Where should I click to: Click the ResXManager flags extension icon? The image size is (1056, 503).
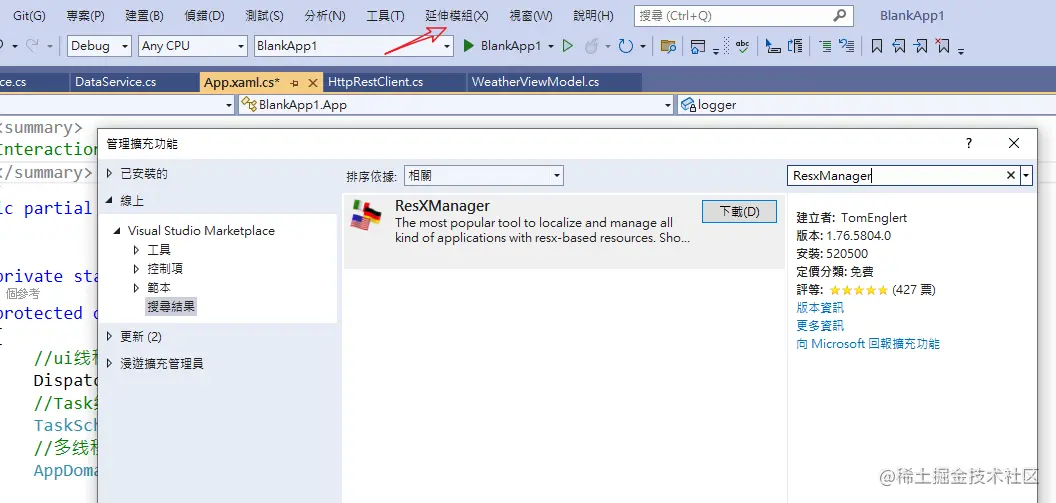click(x=366, y=215)
